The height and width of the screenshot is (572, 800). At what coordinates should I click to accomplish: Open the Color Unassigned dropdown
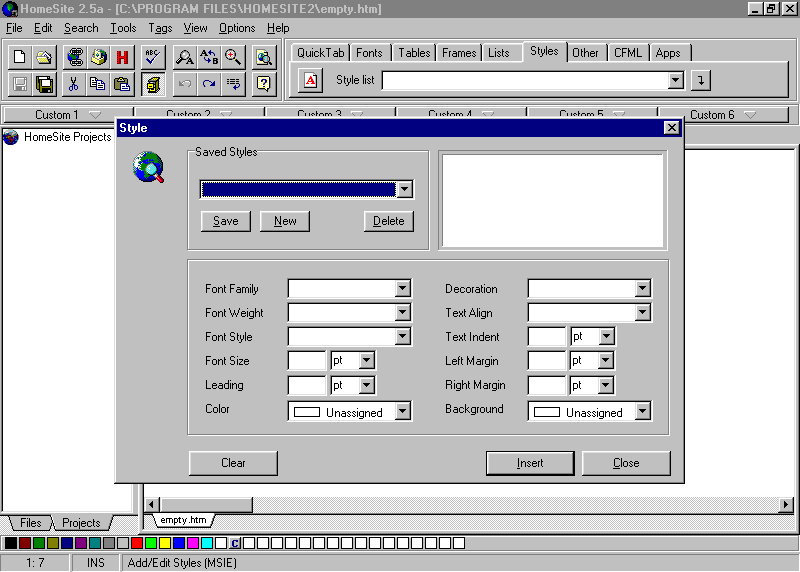coord(403,411)
